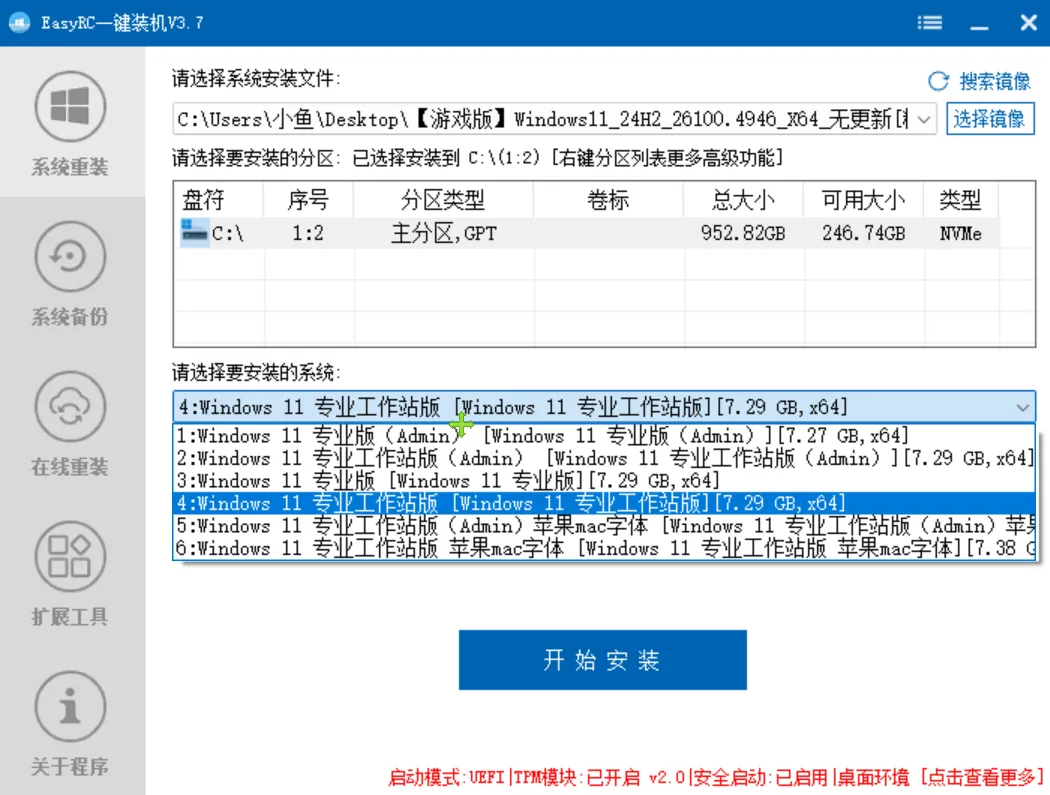1050x795 pixels.
Task: Select option 1 Windows 11 专业版 (Admin)
Action: click(x=604, y=436)
